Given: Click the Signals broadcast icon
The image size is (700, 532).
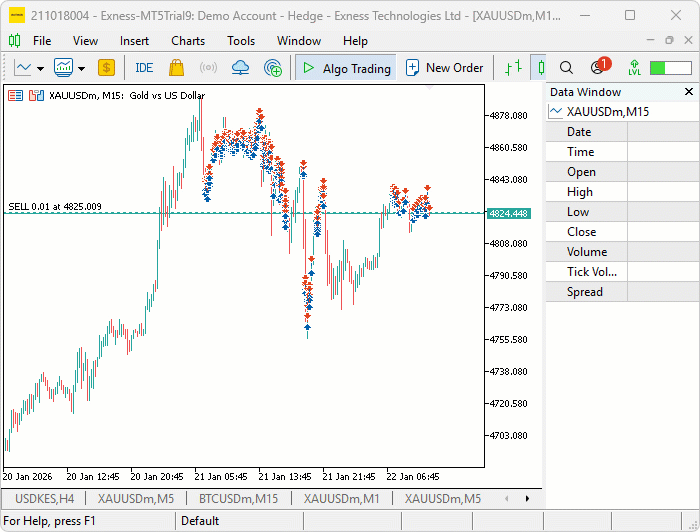Looking at the screenshot, I should pyautogui.click(x=208, y=68).
